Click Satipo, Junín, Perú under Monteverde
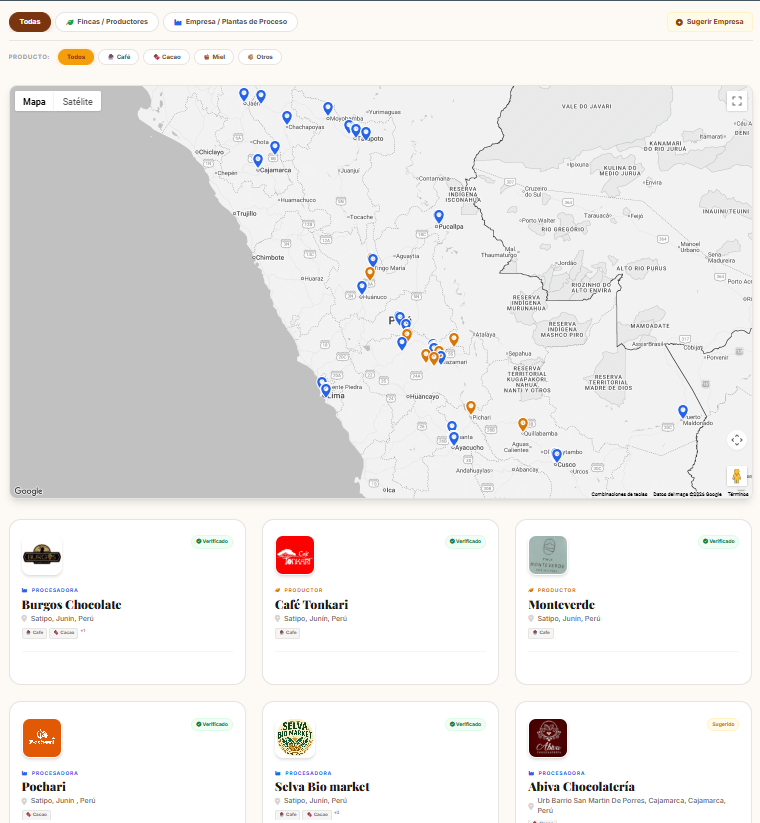The image size is (760, 823). click(x=569, y=619)
